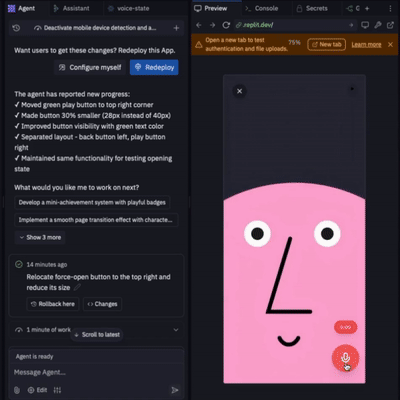Pick the mini-achievement system suggestion
This screenshot has height=400, width=400.
click(x=92, y=202)
